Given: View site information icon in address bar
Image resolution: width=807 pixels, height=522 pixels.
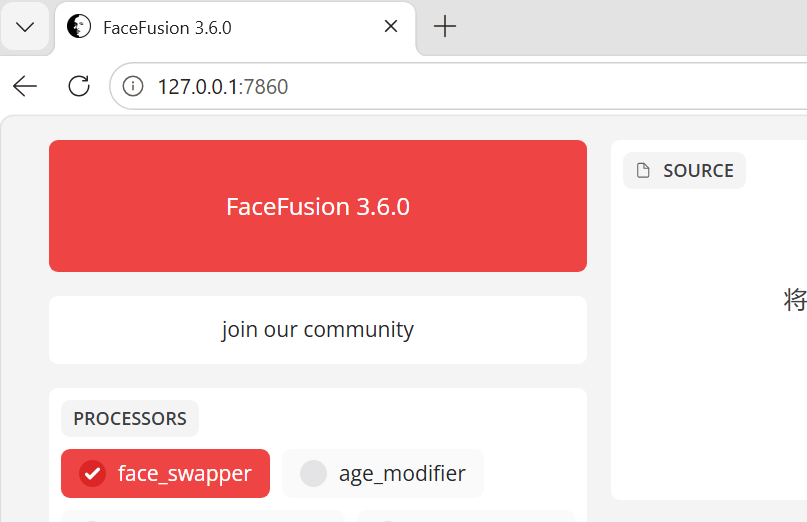Looking at the screenshot, I should click(x=133, y=86).
